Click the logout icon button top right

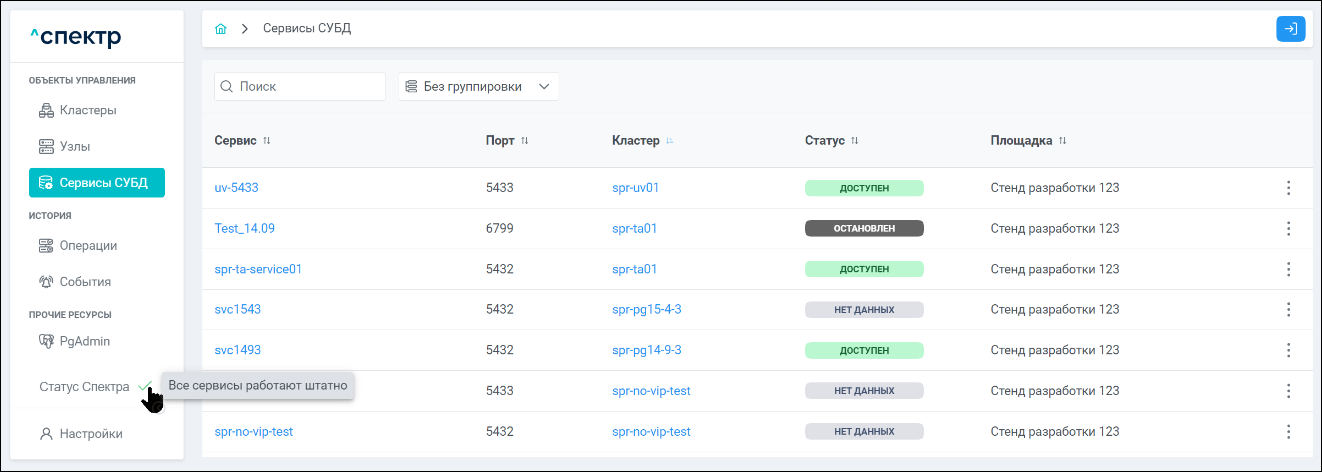point(1291,29)
